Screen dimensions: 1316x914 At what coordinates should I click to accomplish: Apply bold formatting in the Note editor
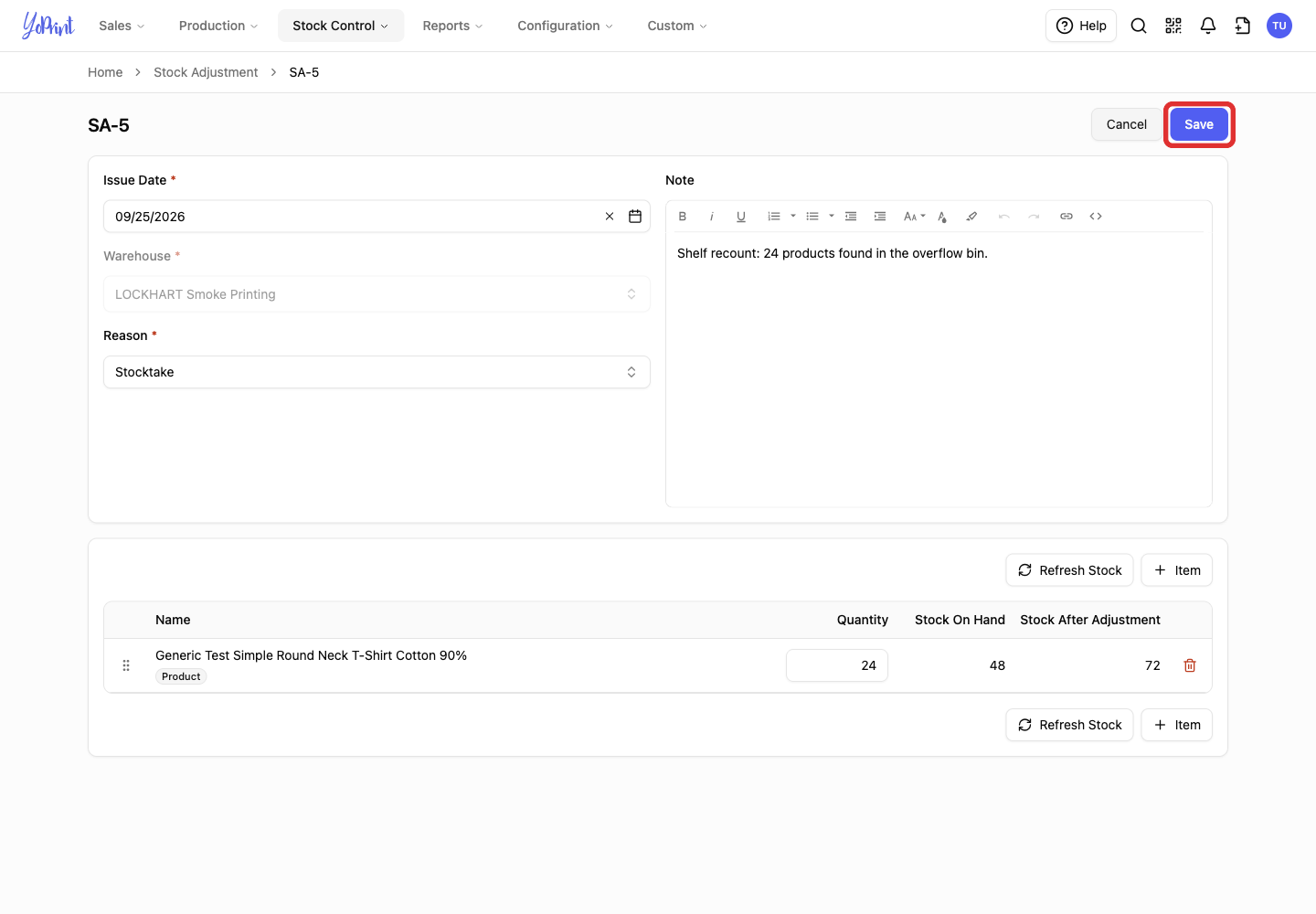point(683,217)
